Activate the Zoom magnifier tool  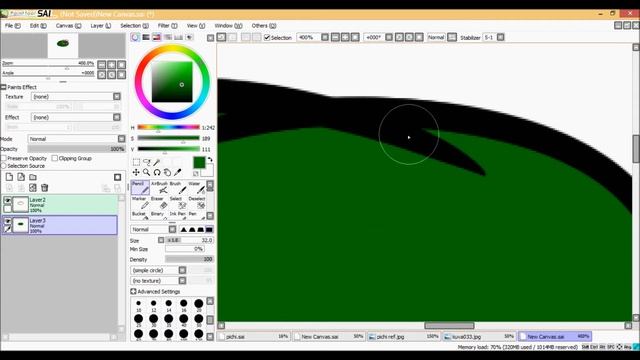click(x=147, y=173)
